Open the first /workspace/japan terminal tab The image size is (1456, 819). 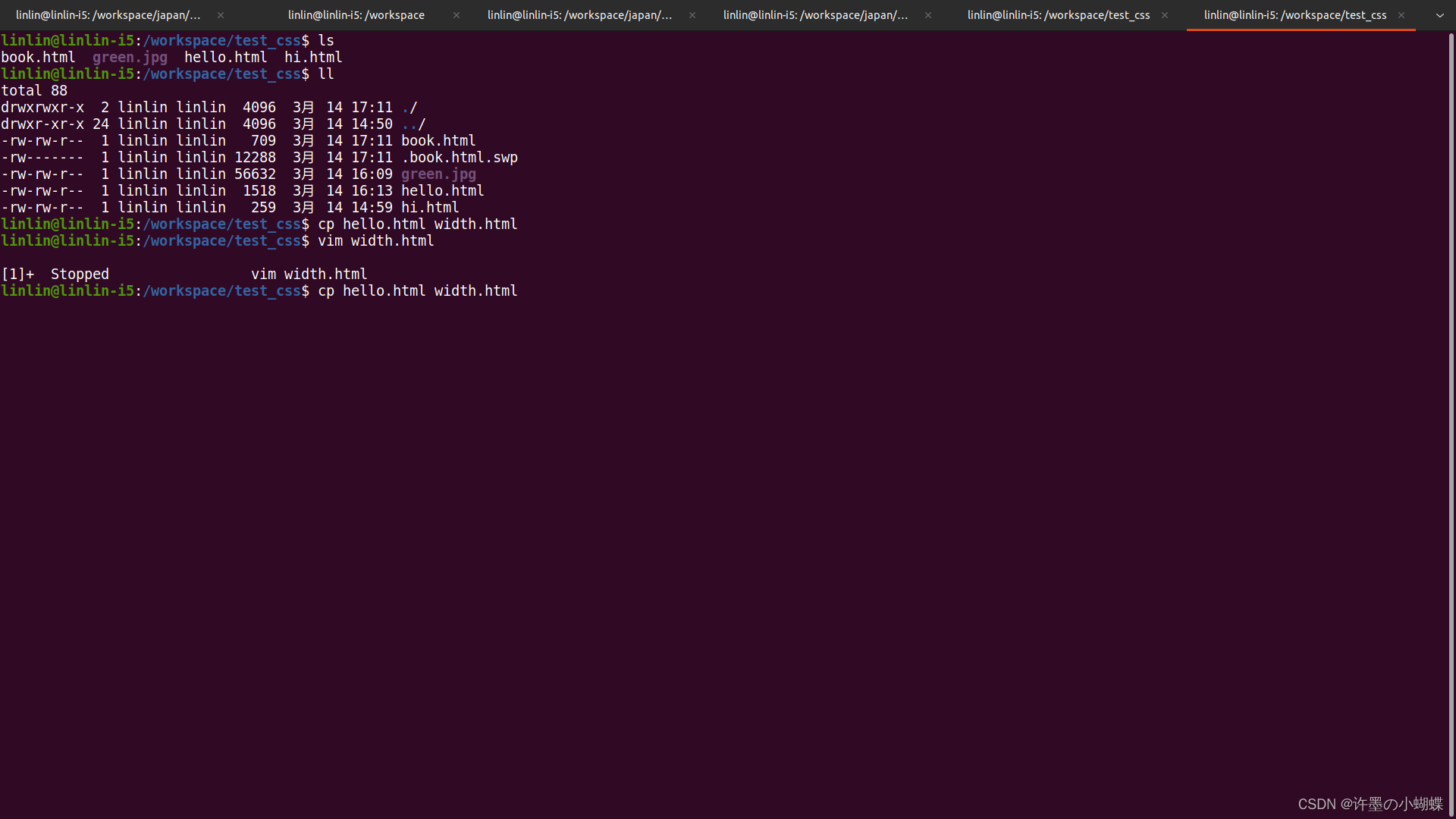pos(108,15)
